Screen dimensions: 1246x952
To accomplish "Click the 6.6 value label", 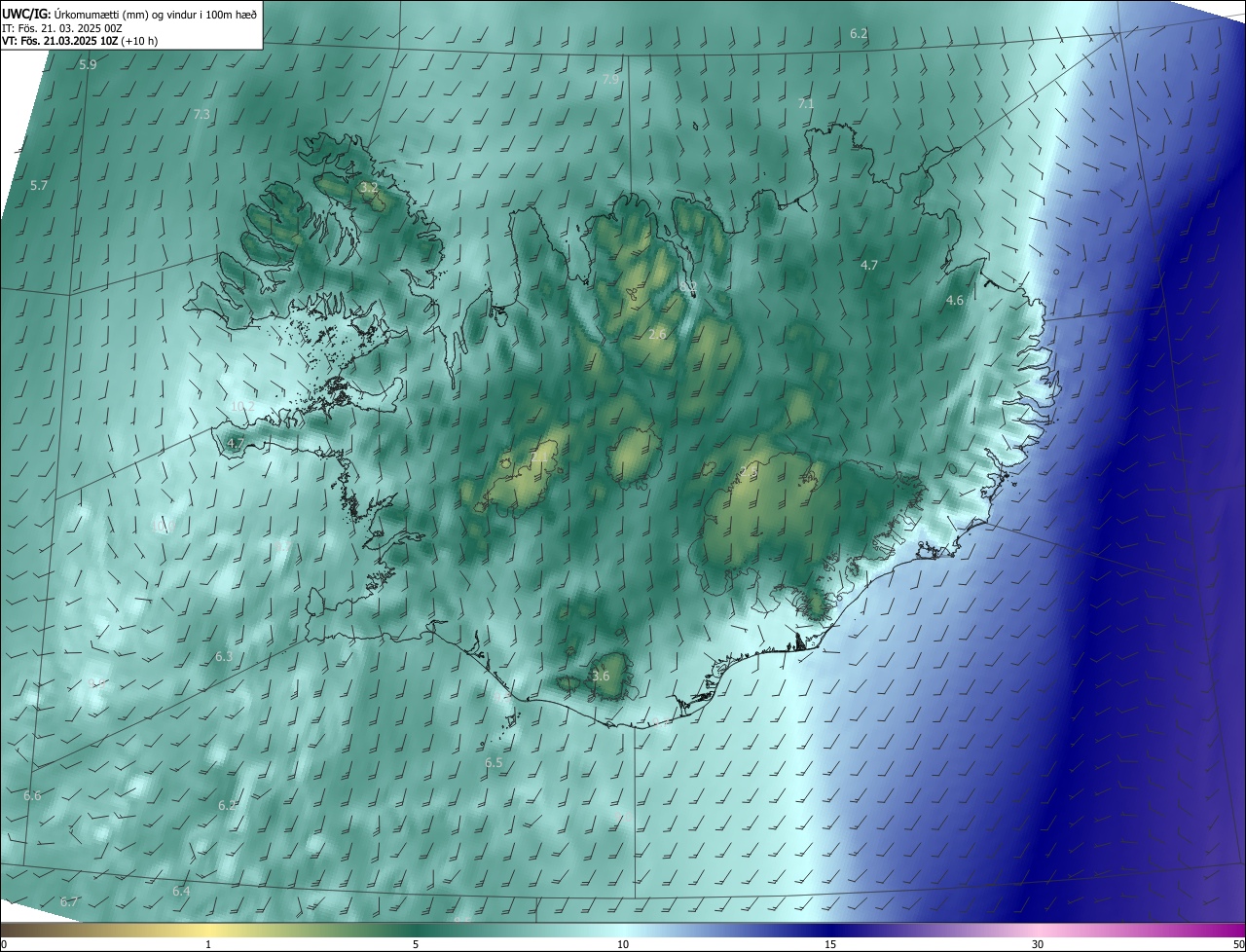I will pyautogui.click(x=32, y=796).
